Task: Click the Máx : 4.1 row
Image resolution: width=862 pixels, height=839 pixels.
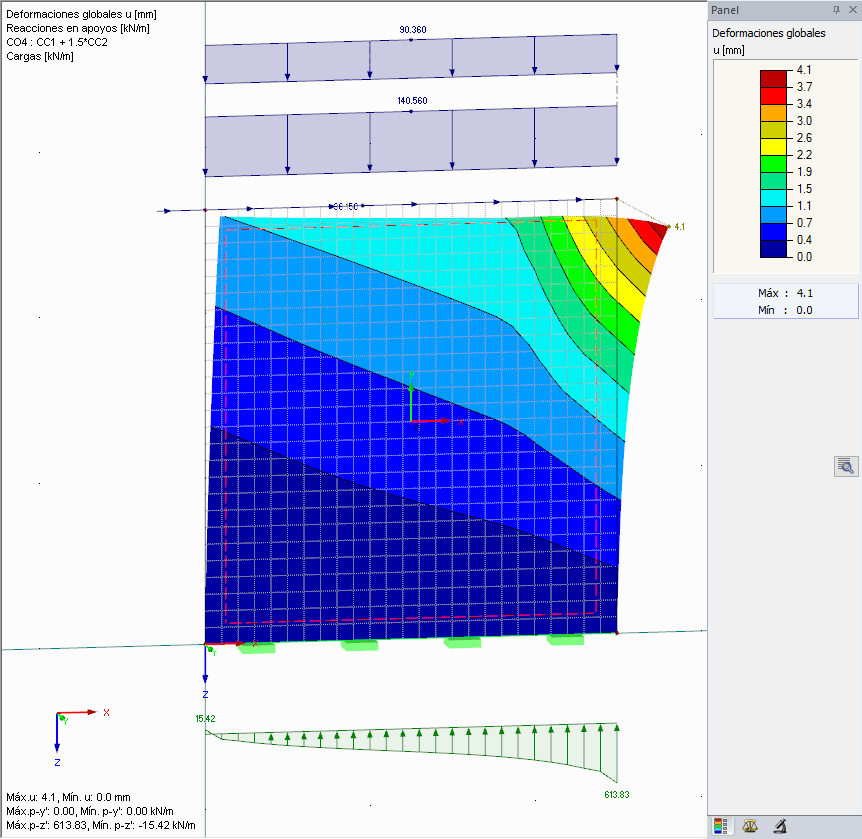Action: click(x=785, y=293)
